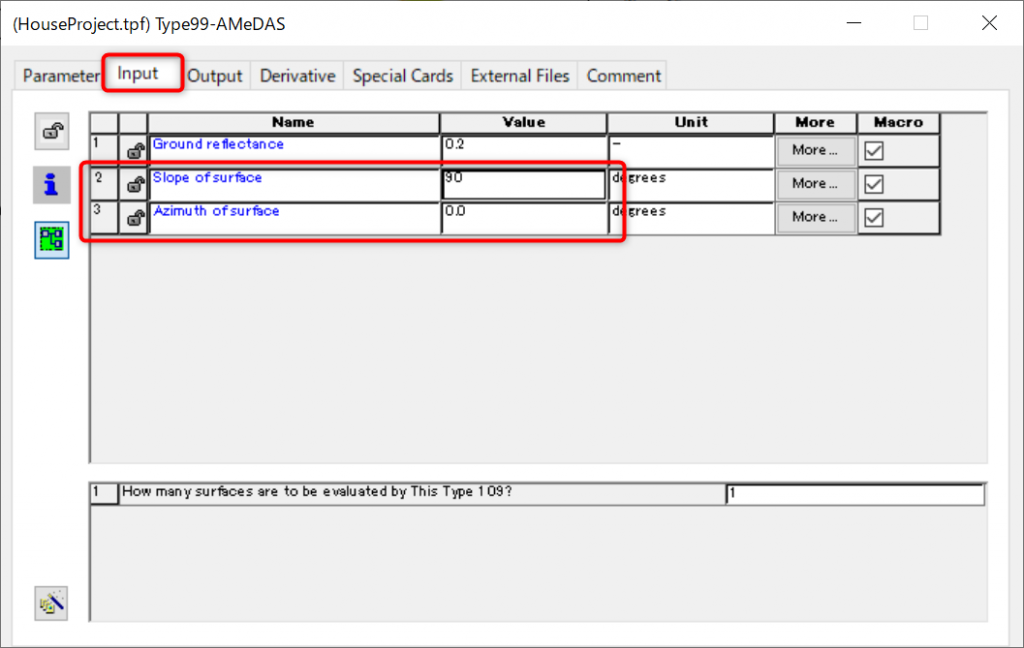Uncheck Macro checkbox for Ground reflectance
The height and width of the screenshot is (648, 1024).
(874, 151)
